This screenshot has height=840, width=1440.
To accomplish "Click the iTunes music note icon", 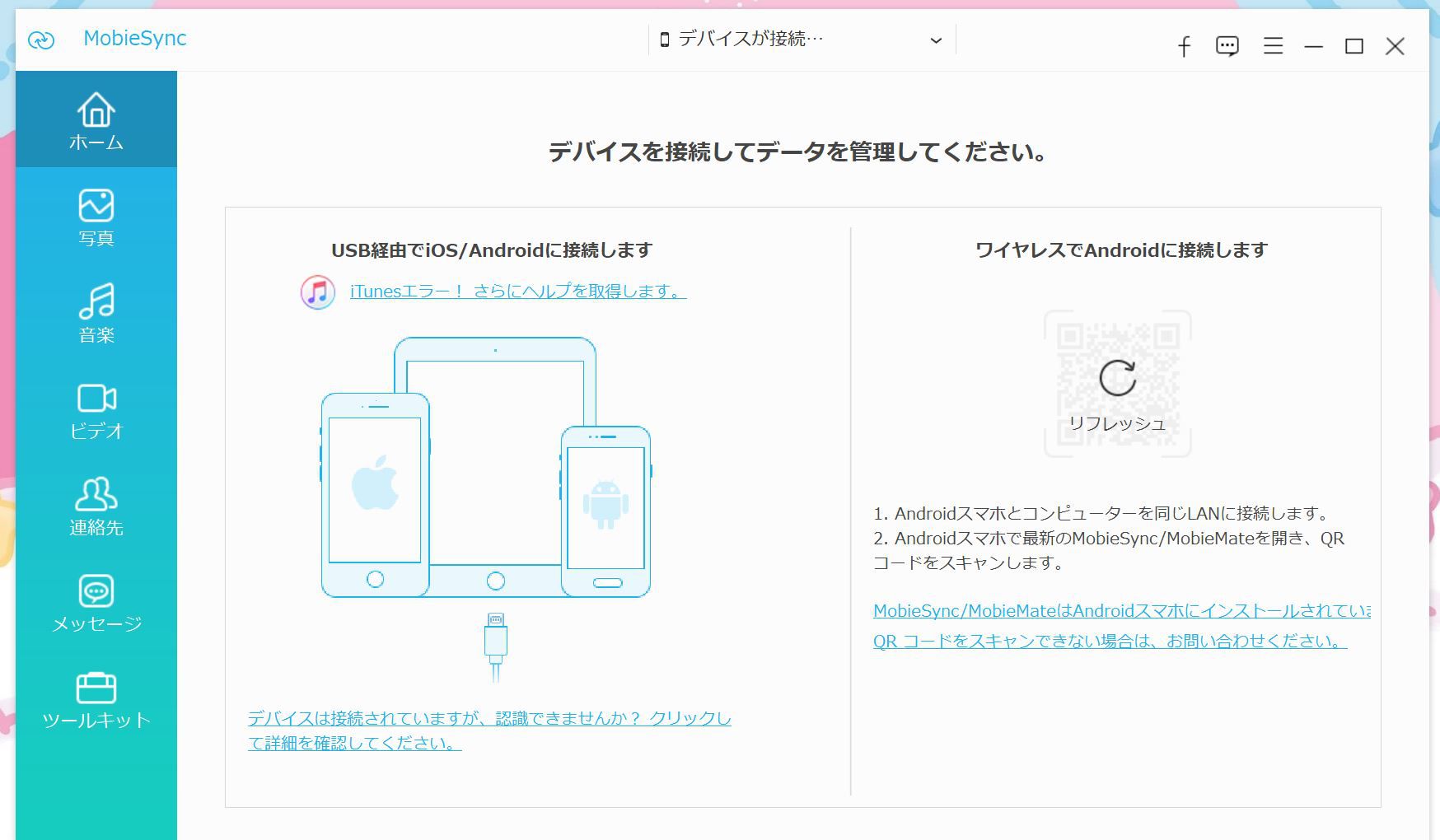I will (317, 292).
